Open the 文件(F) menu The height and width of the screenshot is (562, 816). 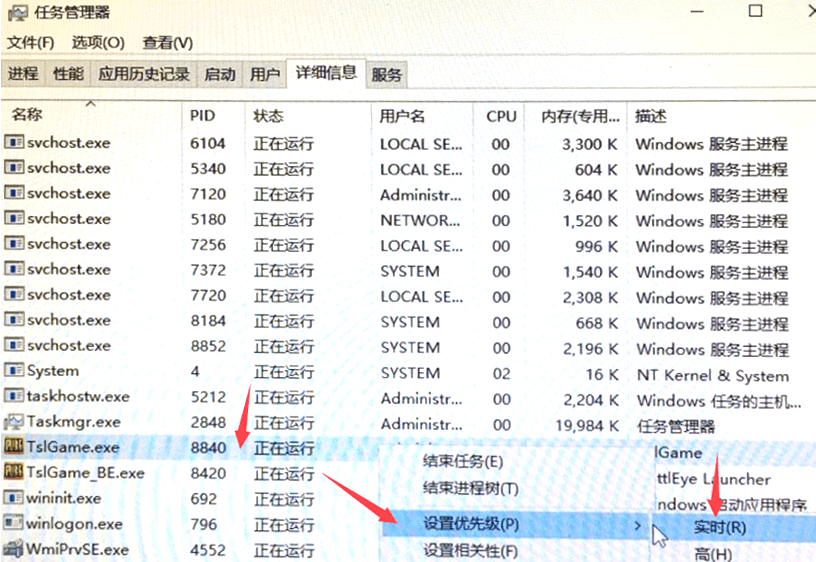point(31,43)
